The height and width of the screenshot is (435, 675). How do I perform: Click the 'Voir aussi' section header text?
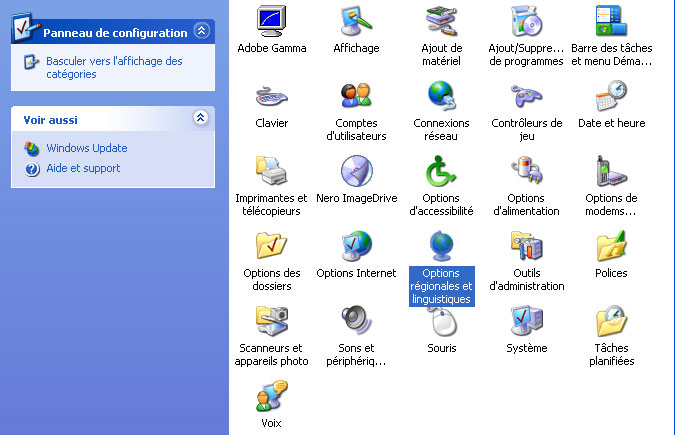point(50,120)
